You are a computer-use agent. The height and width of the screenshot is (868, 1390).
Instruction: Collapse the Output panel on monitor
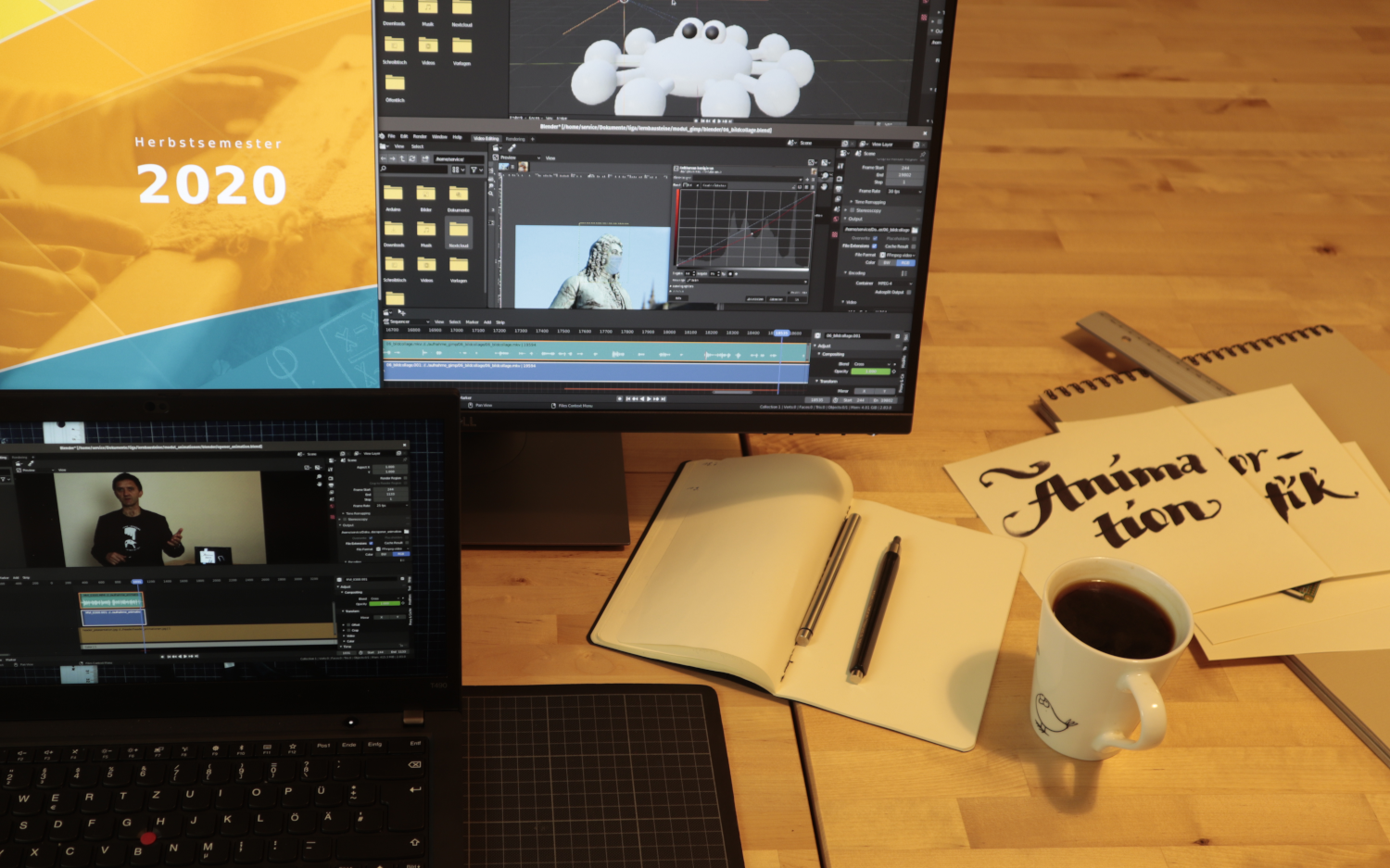(x=853, y=219)
